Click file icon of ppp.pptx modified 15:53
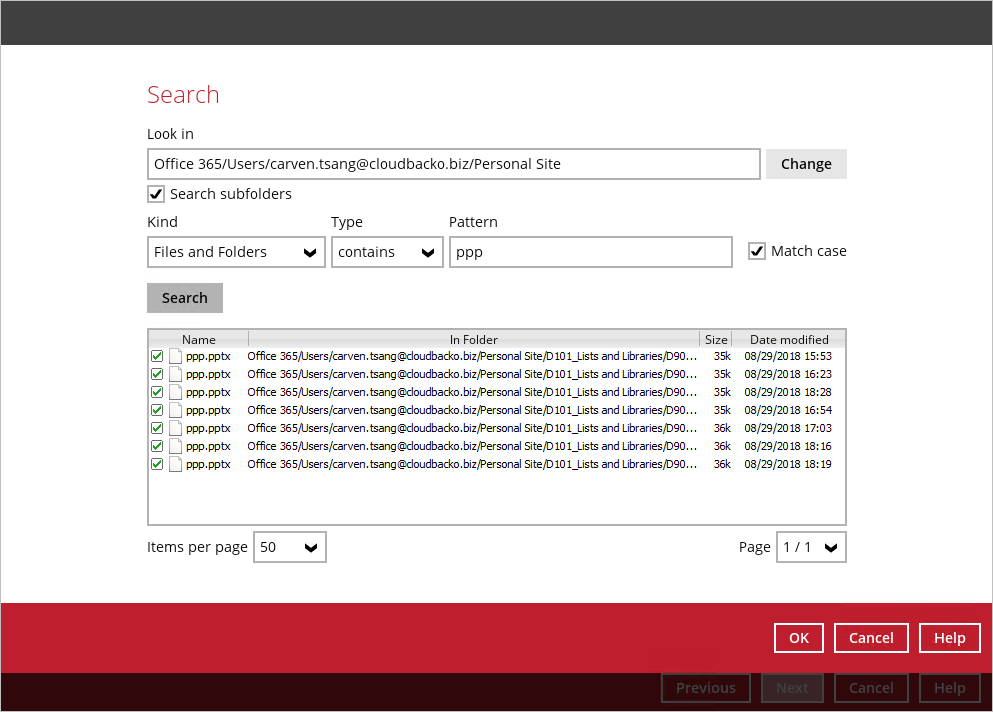The width and height of the screenshot is (993, 712). click(176, 356)
